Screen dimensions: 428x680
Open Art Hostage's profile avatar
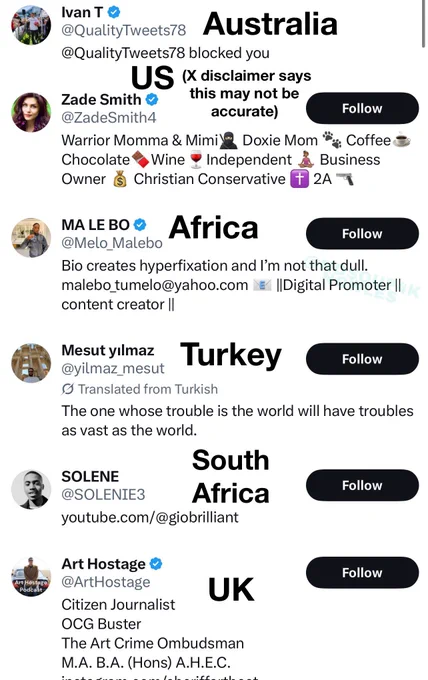click(31, 577)
